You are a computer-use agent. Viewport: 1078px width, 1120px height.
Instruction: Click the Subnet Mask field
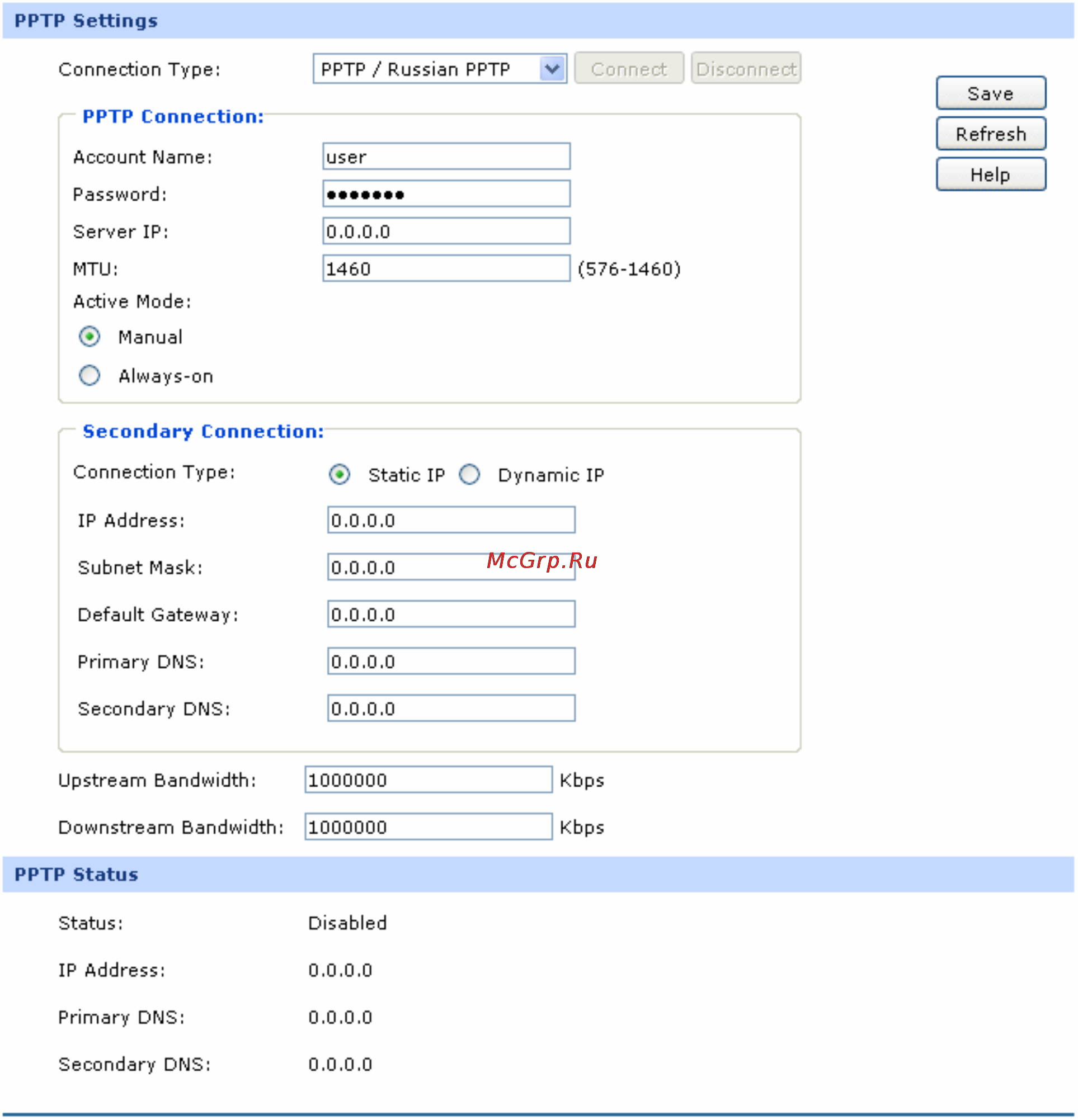pos(451,567)
